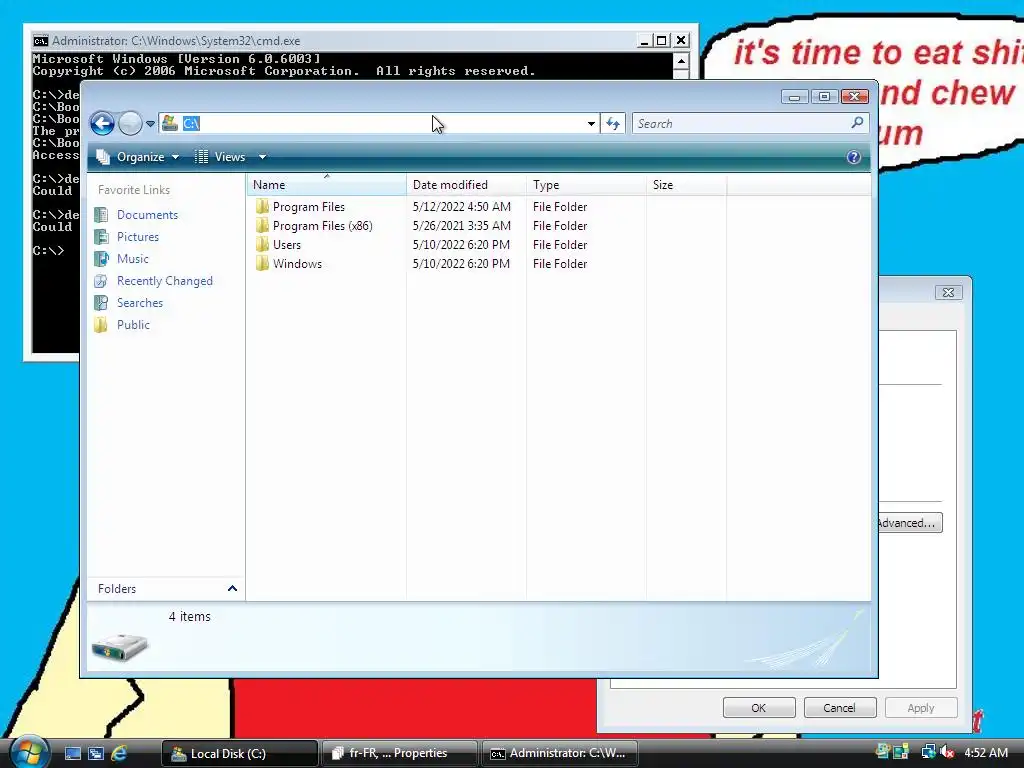Click the drive icon in the address bar

[170, 123]
